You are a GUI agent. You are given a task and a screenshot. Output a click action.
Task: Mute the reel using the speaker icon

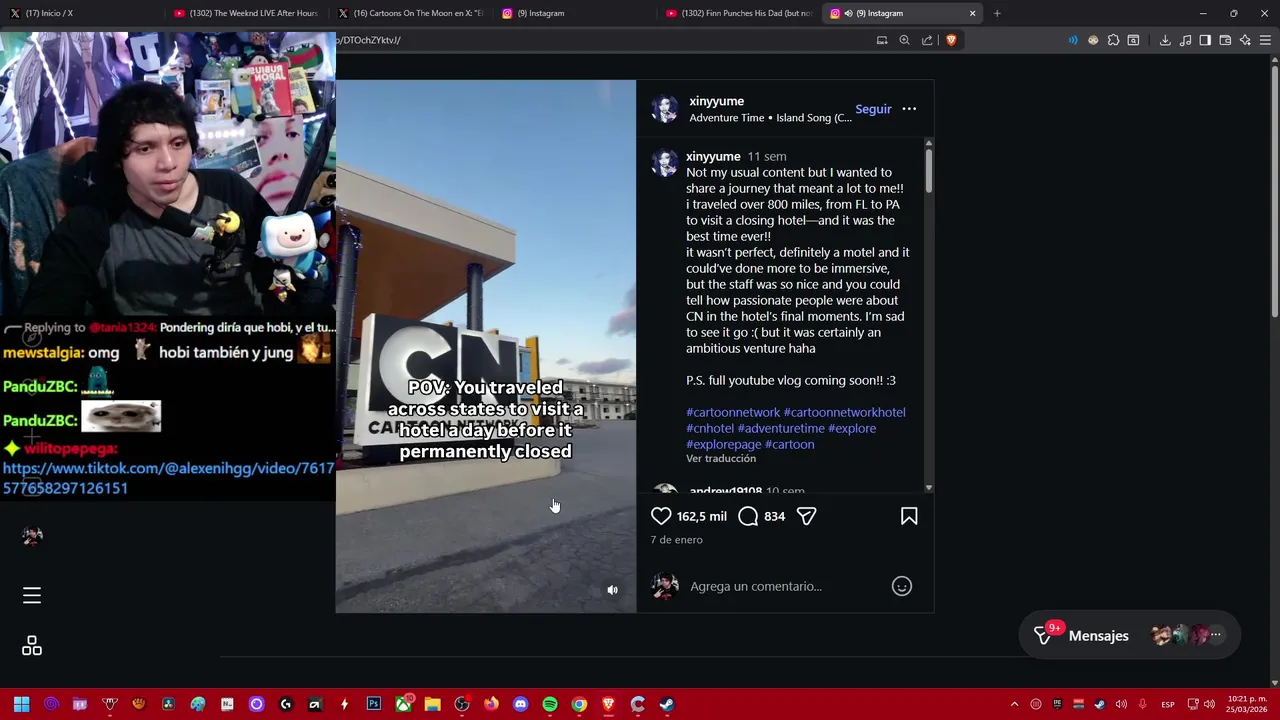[613, 590]
